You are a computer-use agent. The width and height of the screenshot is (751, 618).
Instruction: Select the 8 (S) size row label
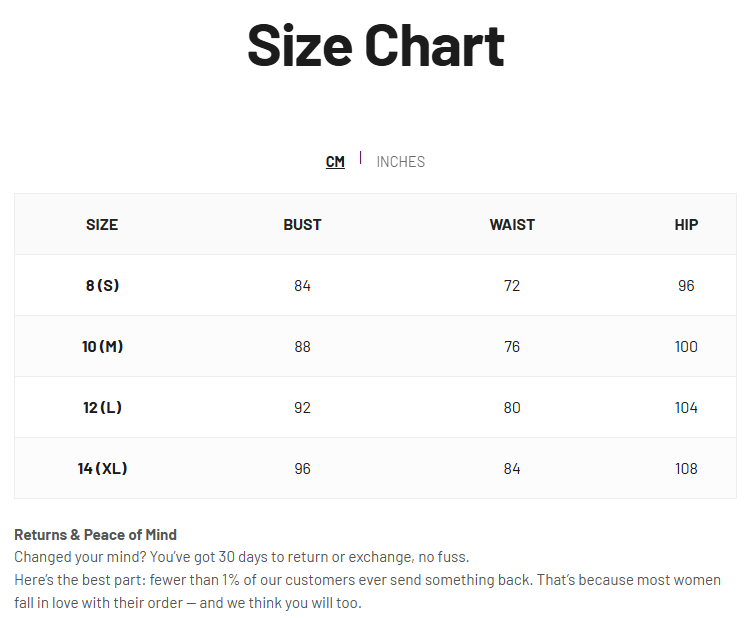(102, 286)
